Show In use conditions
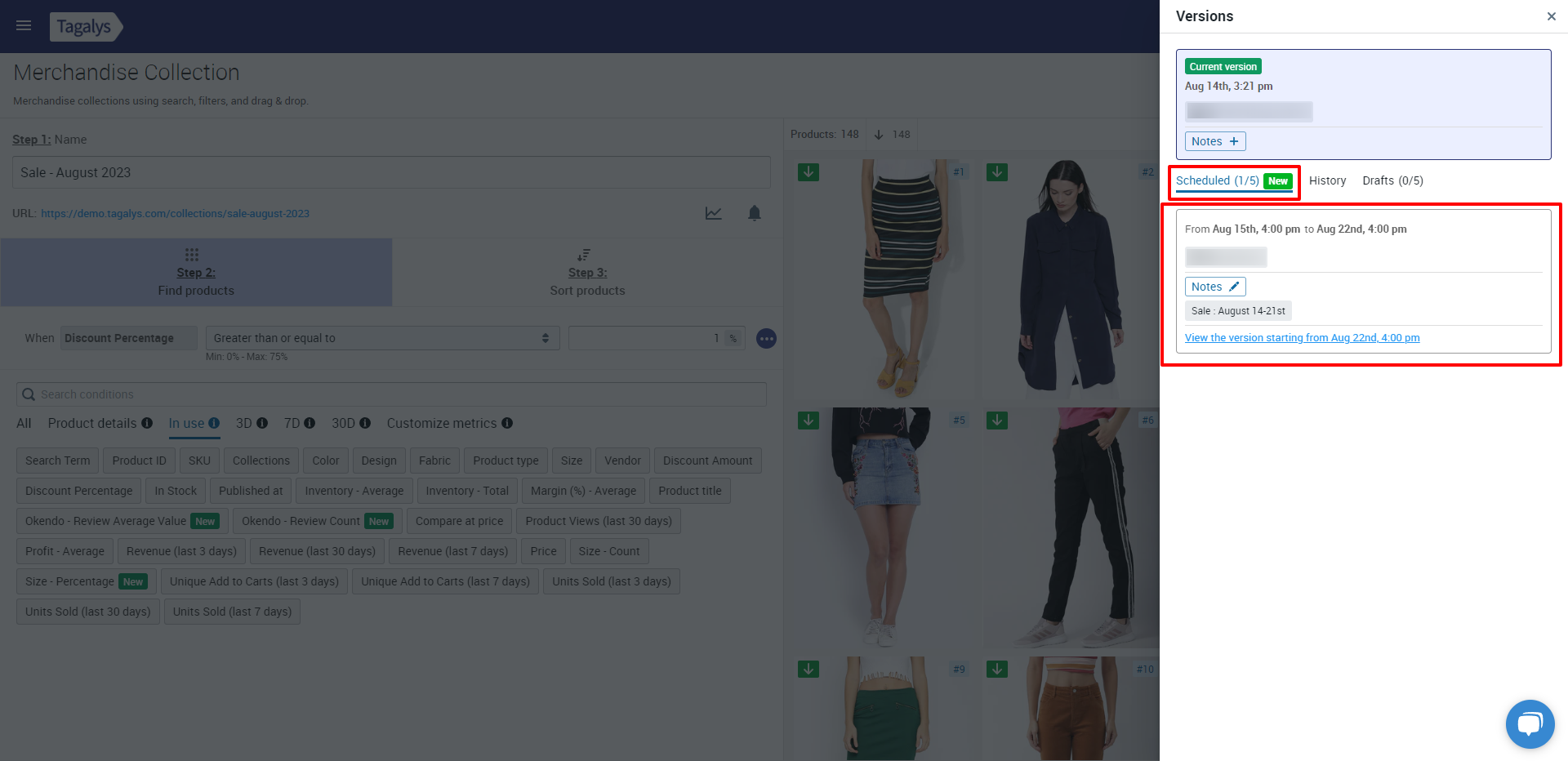Image resolution: width=1568 pixels, height=761 pixels. (x=186, y=423)
